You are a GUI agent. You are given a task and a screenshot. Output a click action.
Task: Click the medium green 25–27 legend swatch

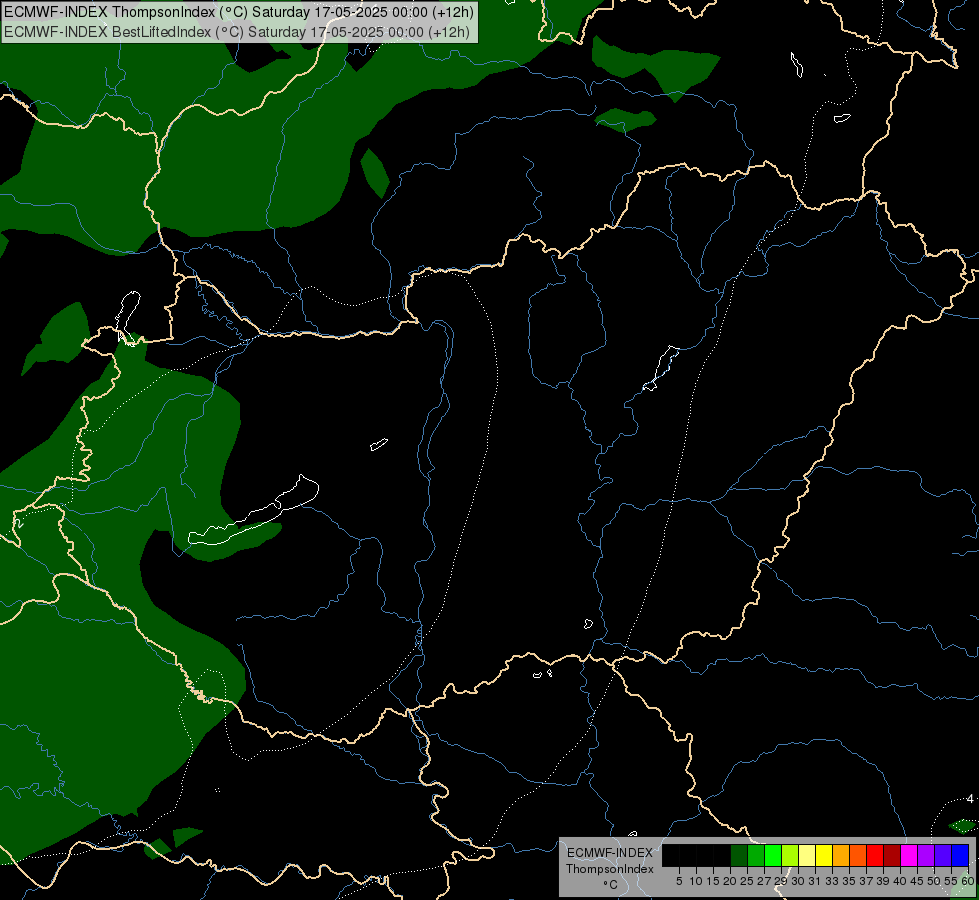(756, 855)
